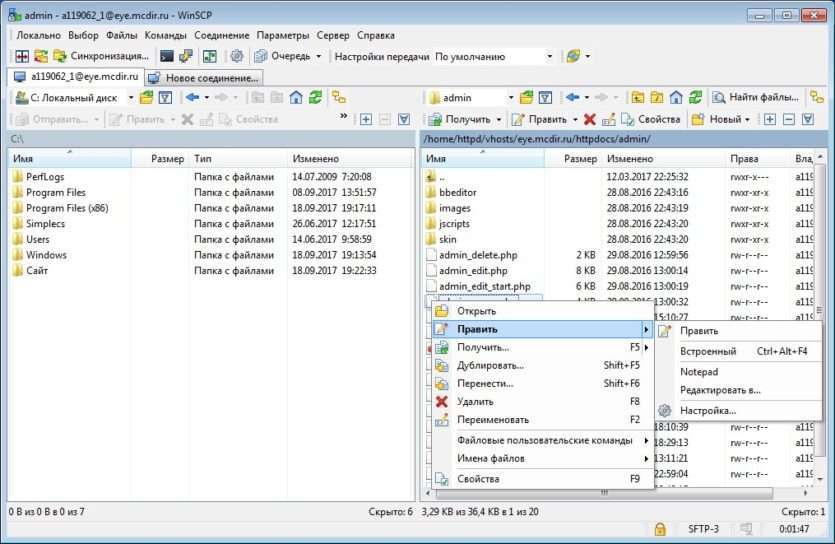Click the Получить download button
This screenshot has height=544, width=835.
(460, 119)
